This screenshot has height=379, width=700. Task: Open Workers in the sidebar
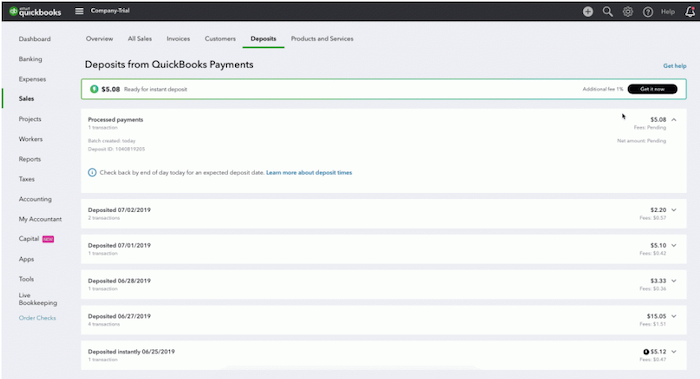[31, 139]
